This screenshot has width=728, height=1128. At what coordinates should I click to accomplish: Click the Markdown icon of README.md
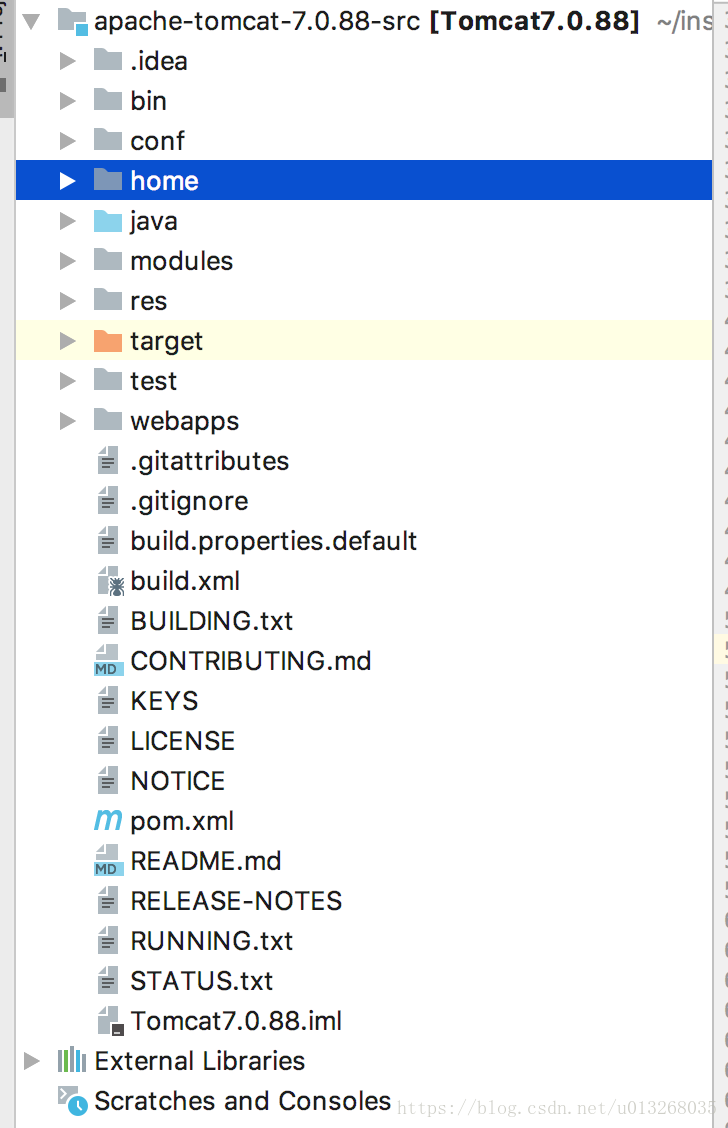109,860
